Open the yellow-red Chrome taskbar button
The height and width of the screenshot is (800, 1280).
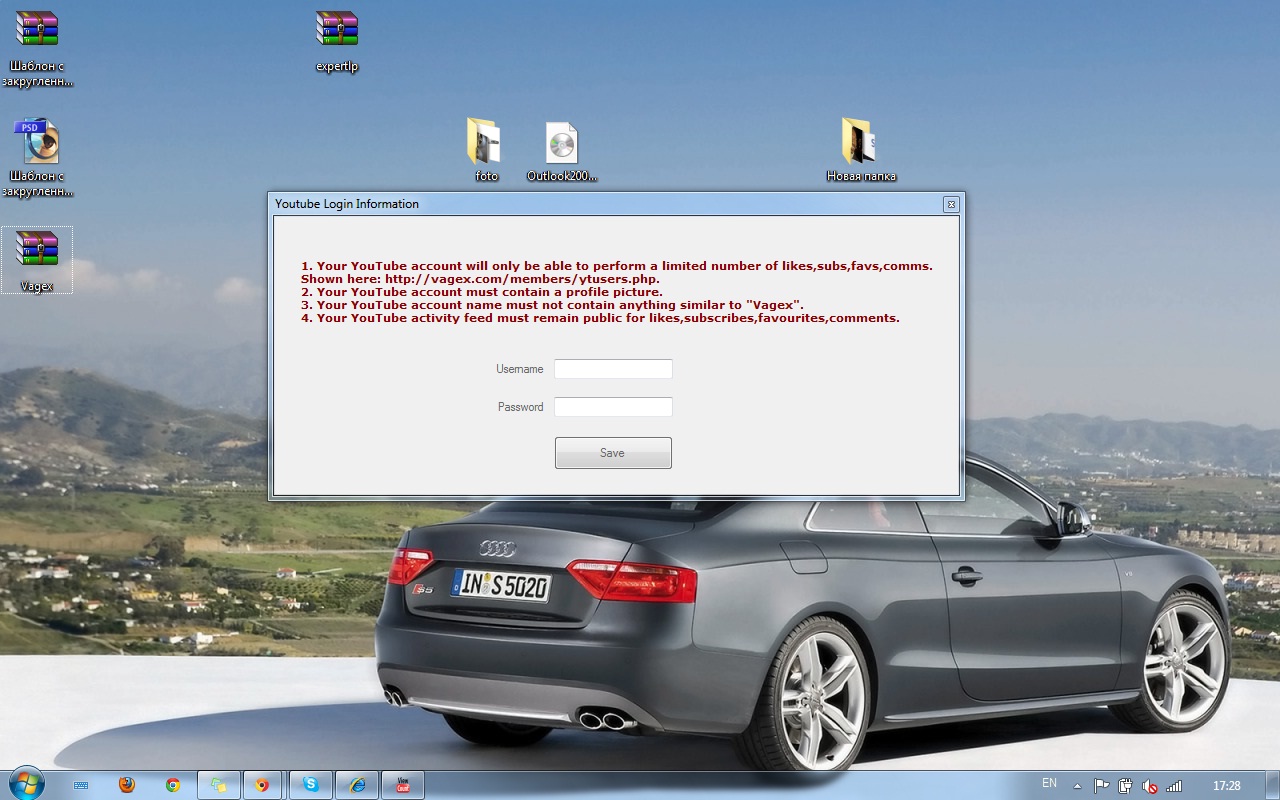[262, 785]
